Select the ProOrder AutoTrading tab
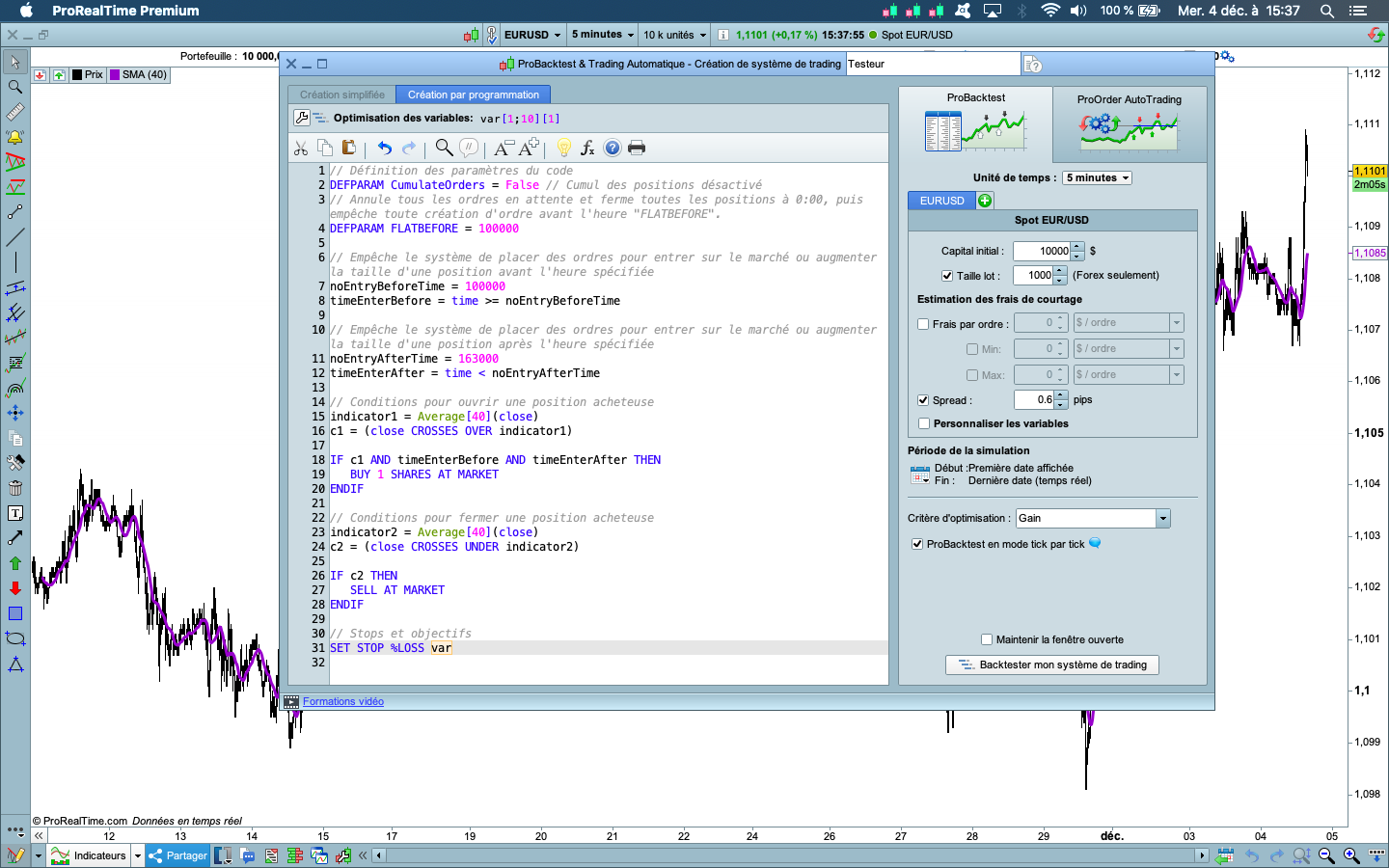 (1129, 123)
